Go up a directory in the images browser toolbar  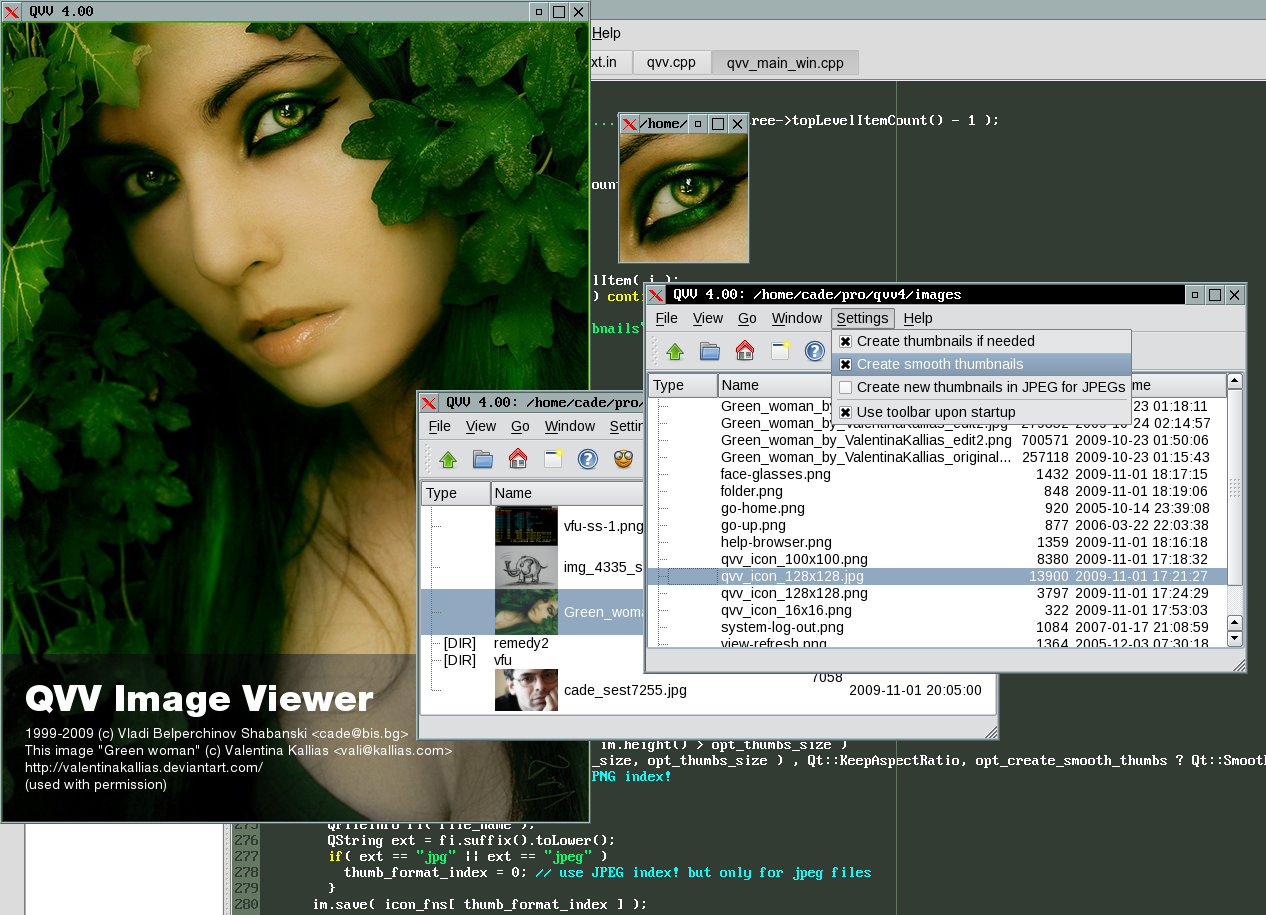(675, 351)
